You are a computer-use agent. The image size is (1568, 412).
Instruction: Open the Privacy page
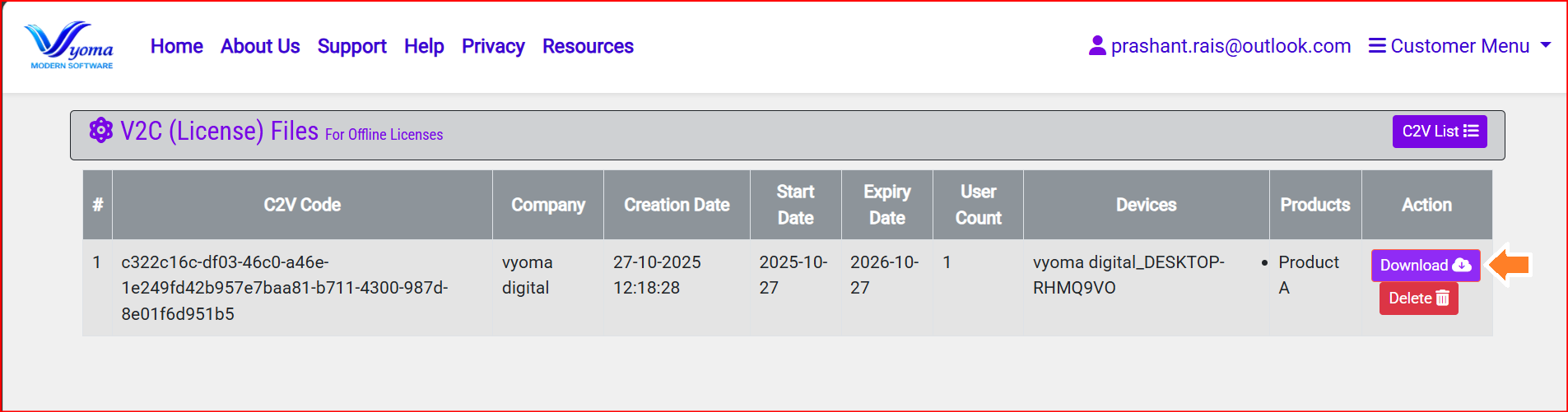(493, 46)
